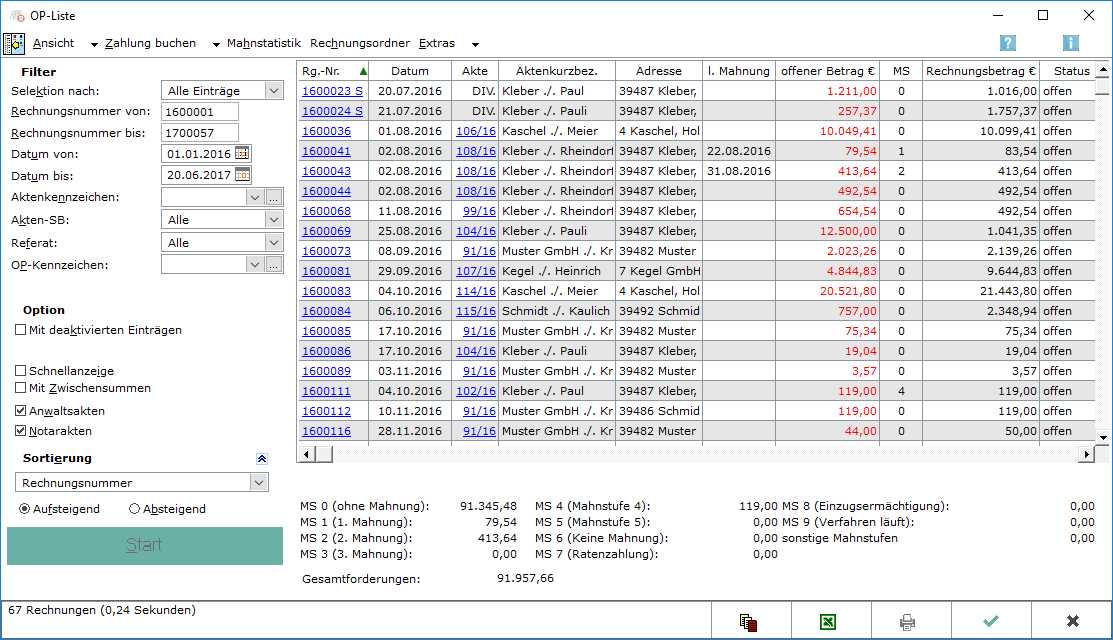Select the Aufsteigend radio button

pos(25,509)
